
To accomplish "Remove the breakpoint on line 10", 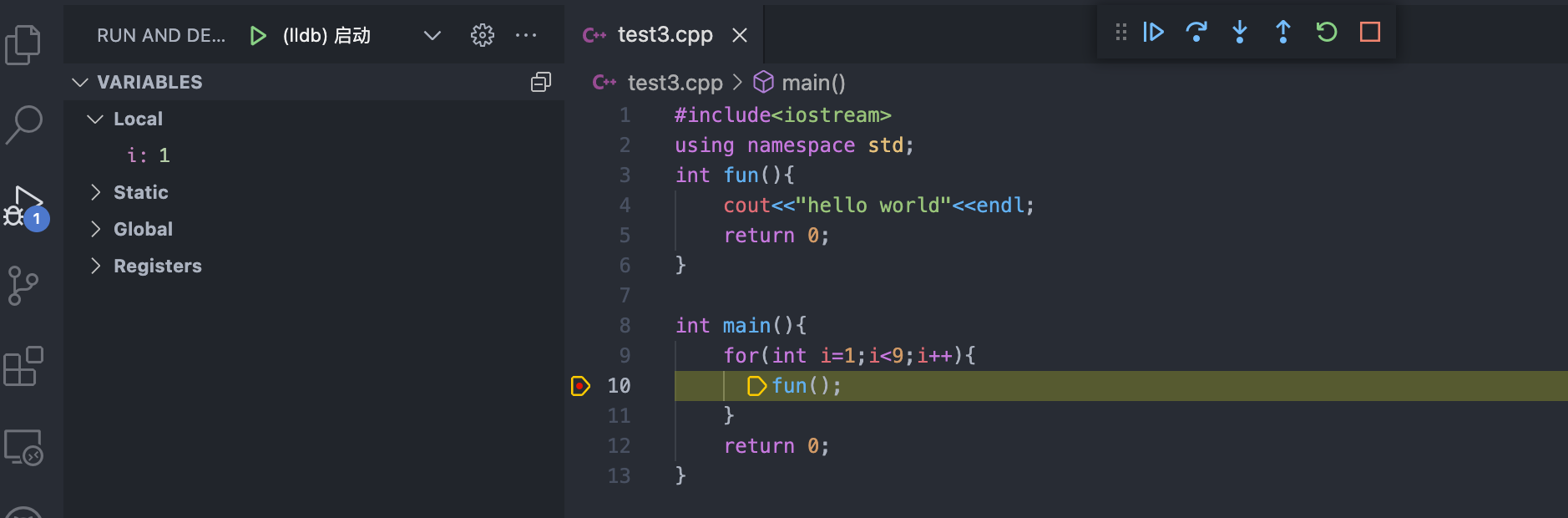I will (580, 386).
